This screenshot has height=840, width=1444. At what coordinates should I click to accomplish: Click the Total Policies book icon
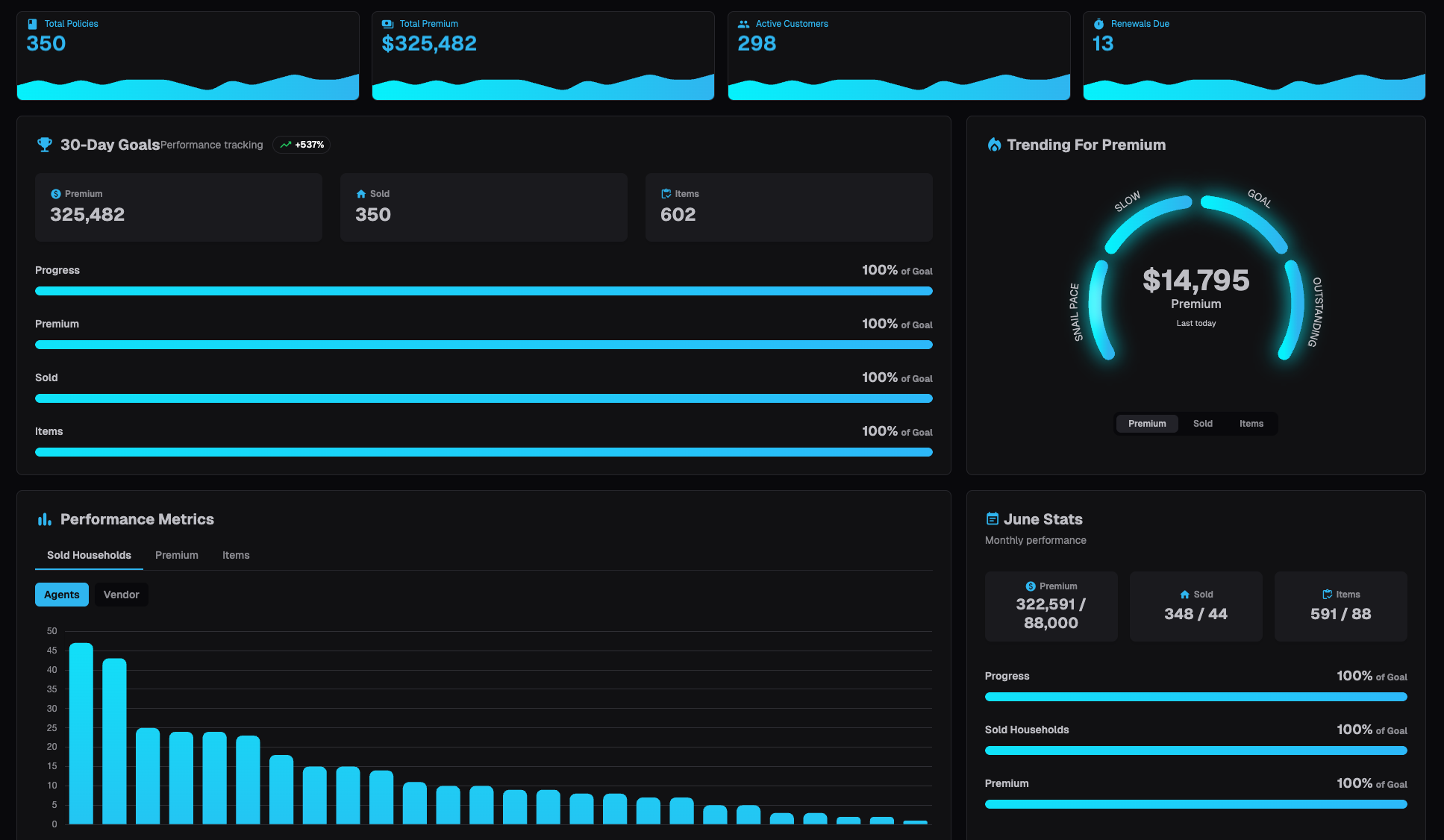(x=32, y=24)
